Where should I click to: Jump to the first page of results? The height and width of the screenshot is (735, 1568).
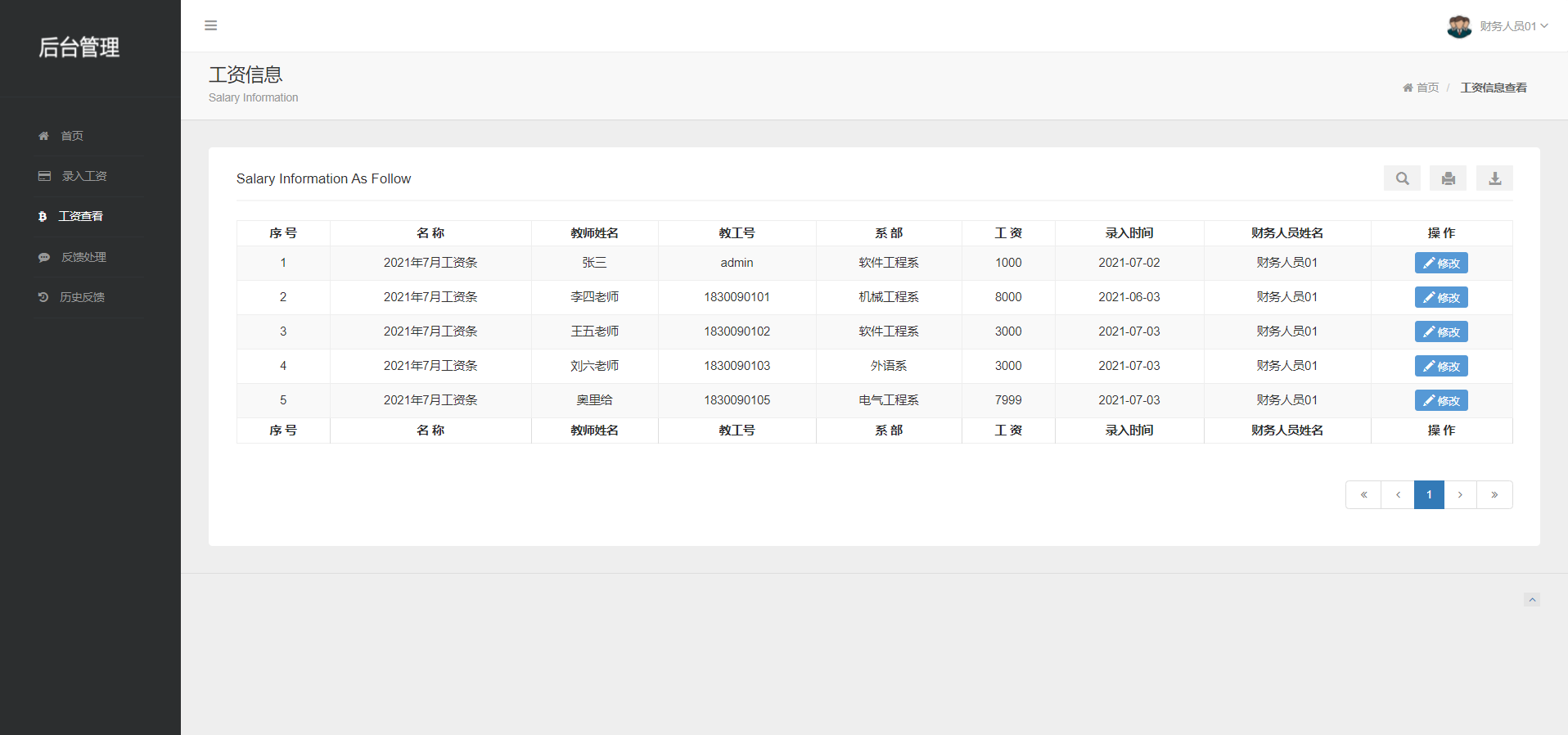click(1363, 494)
